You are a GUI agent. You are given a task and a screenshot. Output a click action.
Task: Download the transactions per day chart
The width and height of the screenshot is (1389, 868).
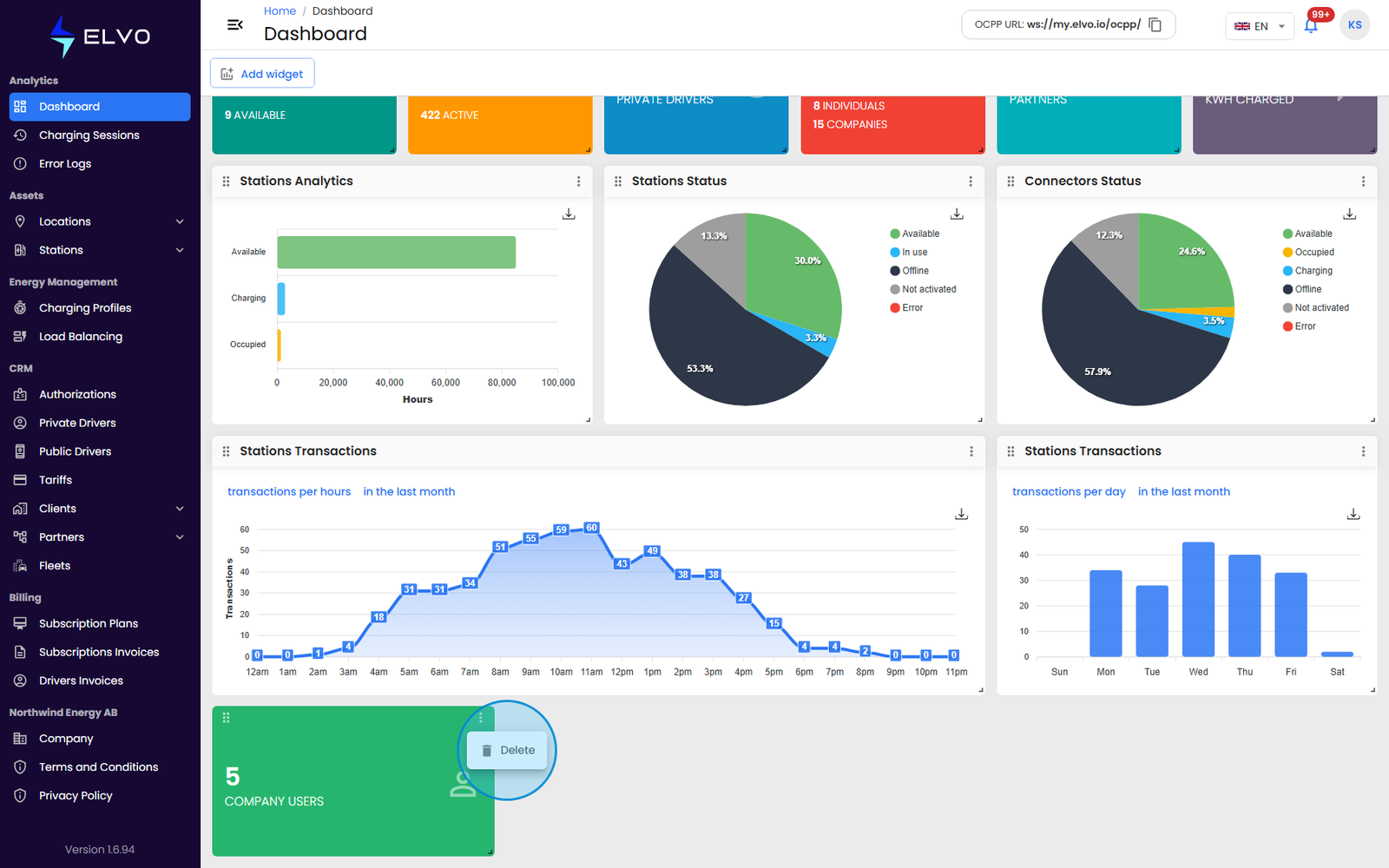tap(1353, 514)
